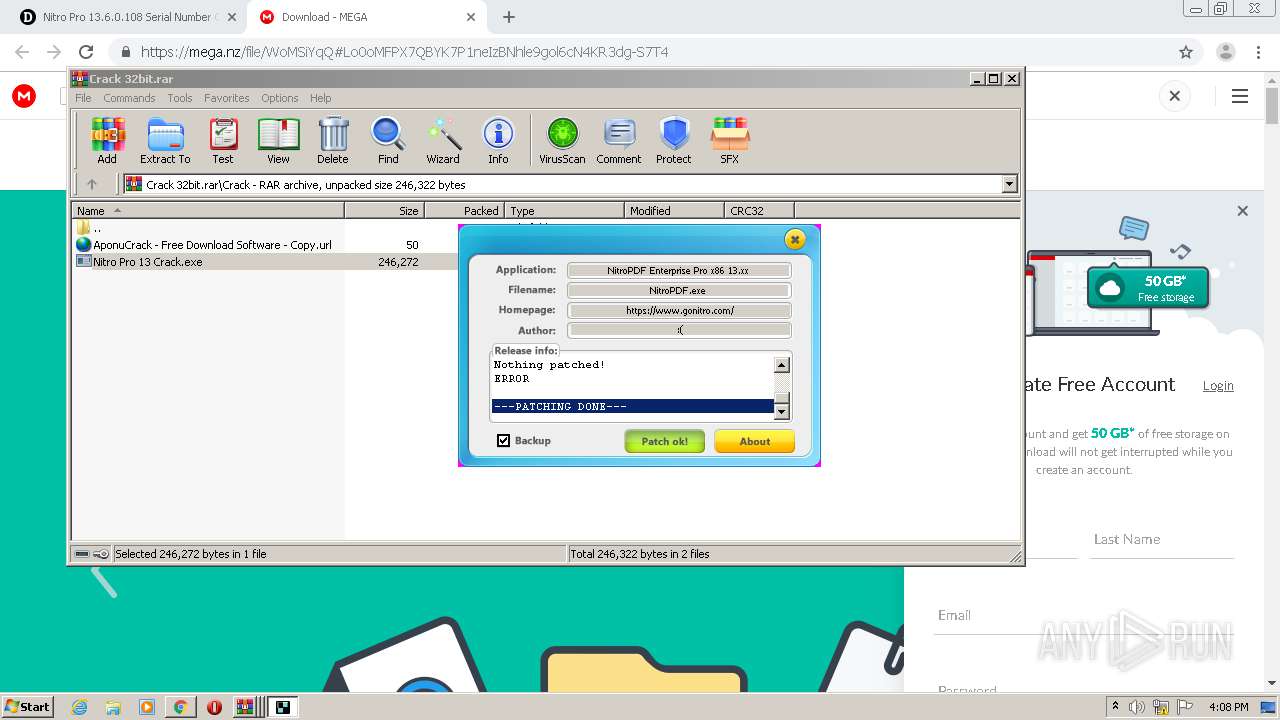Click the MEGA Login link
This screenshot has width=1280, height=720.
coord(1218,386)
